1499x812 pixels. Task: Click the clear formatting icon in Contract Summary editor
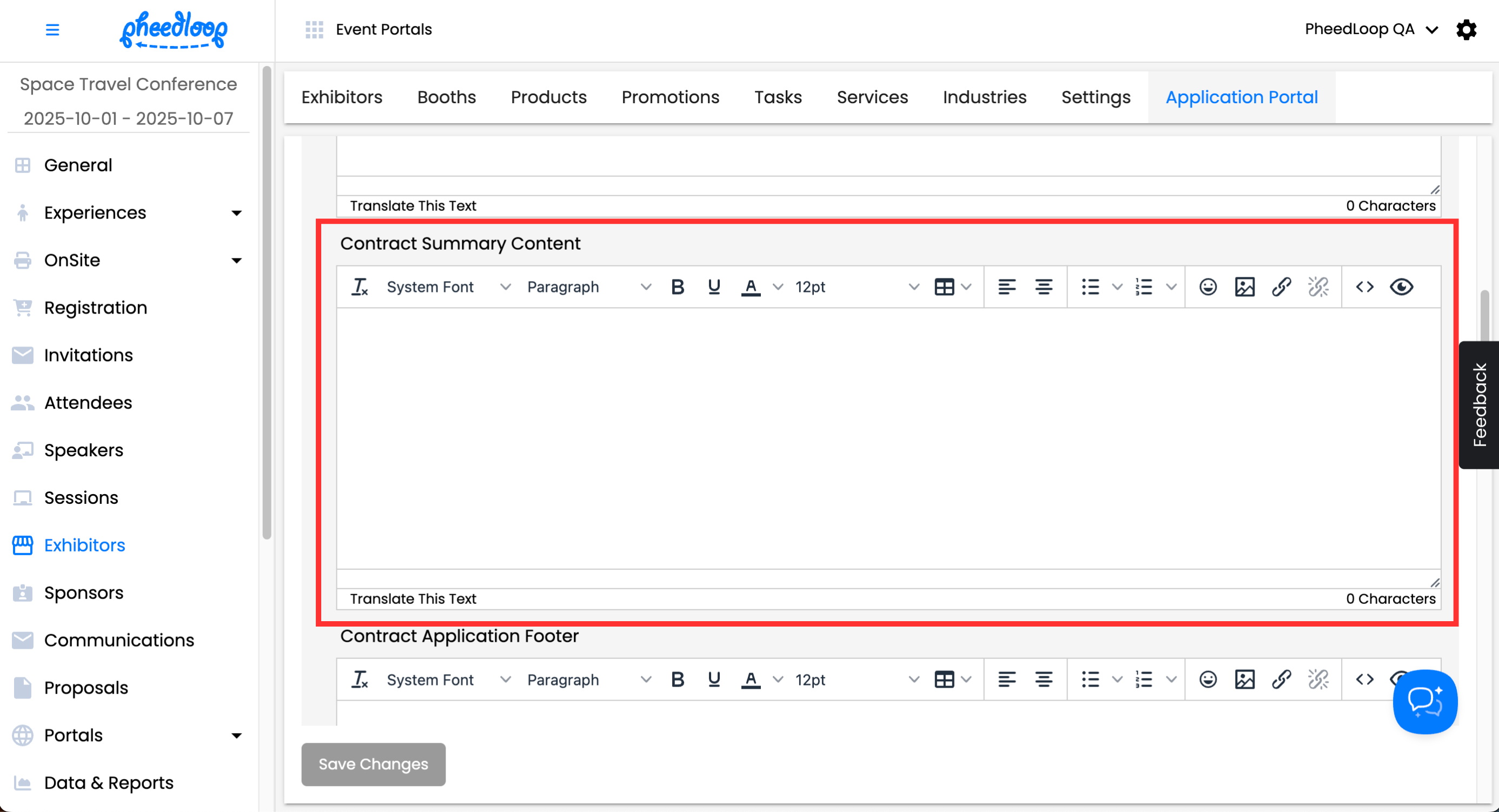[360, 287]
